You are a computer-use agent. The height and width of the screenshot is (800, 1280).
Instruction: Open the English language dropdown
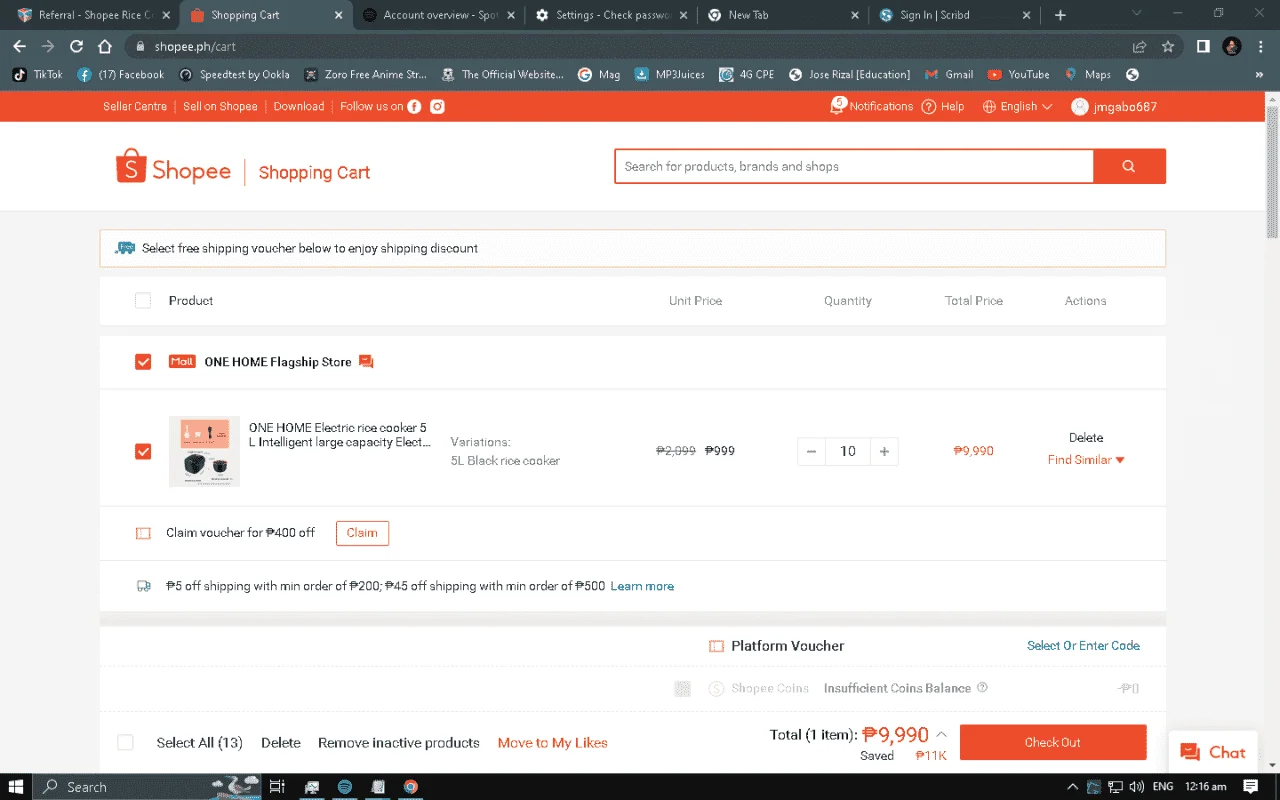pyautogui.click(x=1017, y=106)
